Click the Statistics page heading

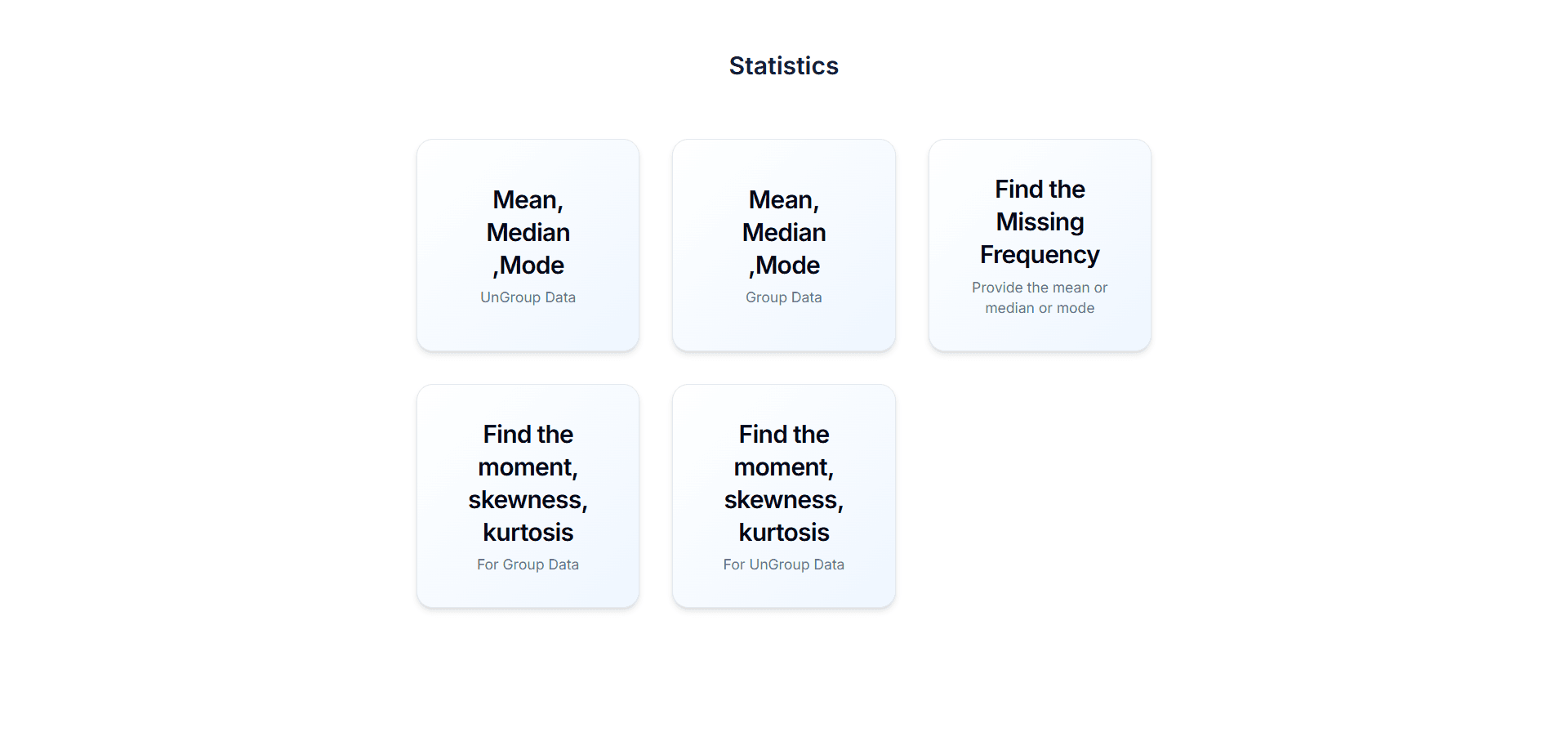point(783,65)
